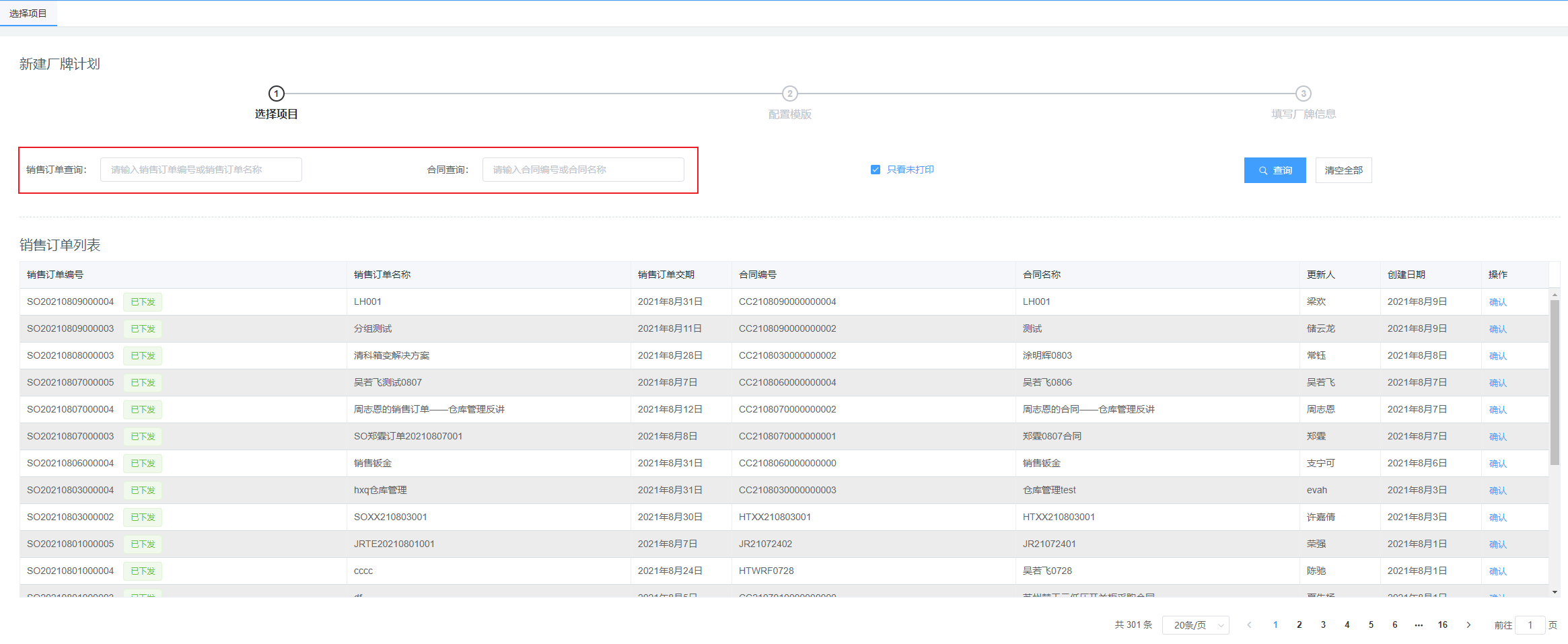
Task: Click step 3 circle 填写厂牌信息
Action: (x=1303, y=94)
